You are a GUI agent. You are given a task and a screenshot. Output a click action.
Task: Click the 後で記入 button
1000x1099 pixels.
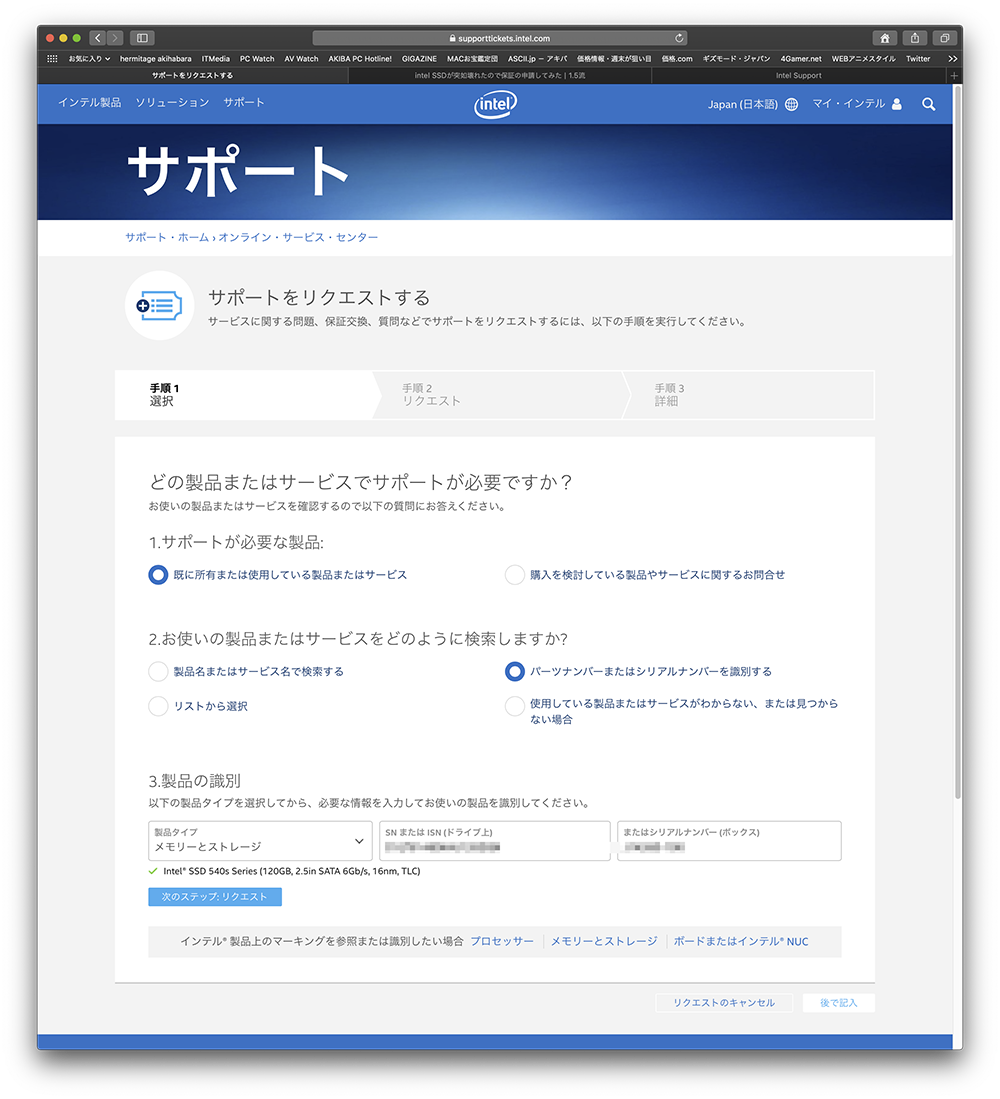pyautogui.click(x=838, y=1003)
